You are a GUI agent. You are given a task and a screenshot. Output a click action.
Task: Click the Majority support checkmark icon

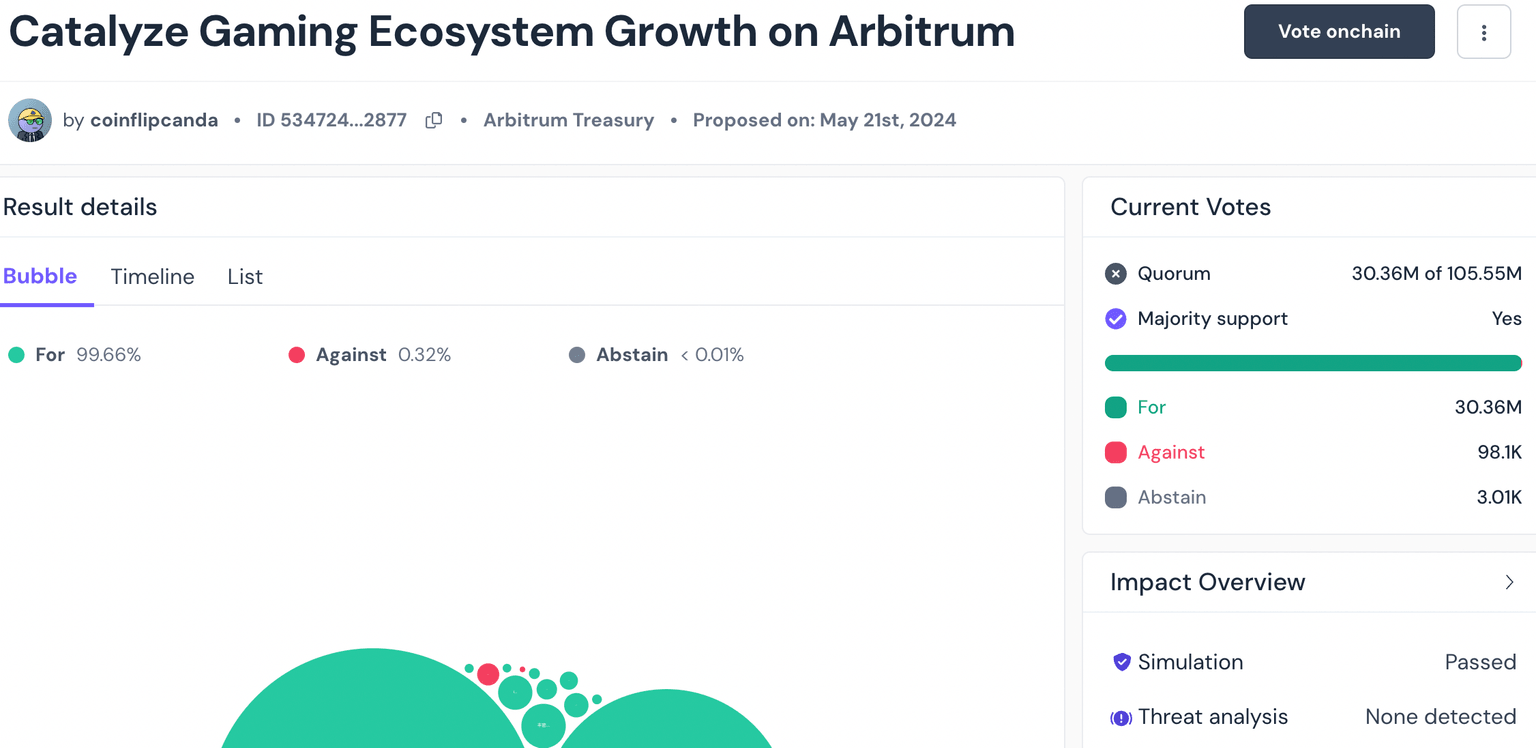[1116, 319]
